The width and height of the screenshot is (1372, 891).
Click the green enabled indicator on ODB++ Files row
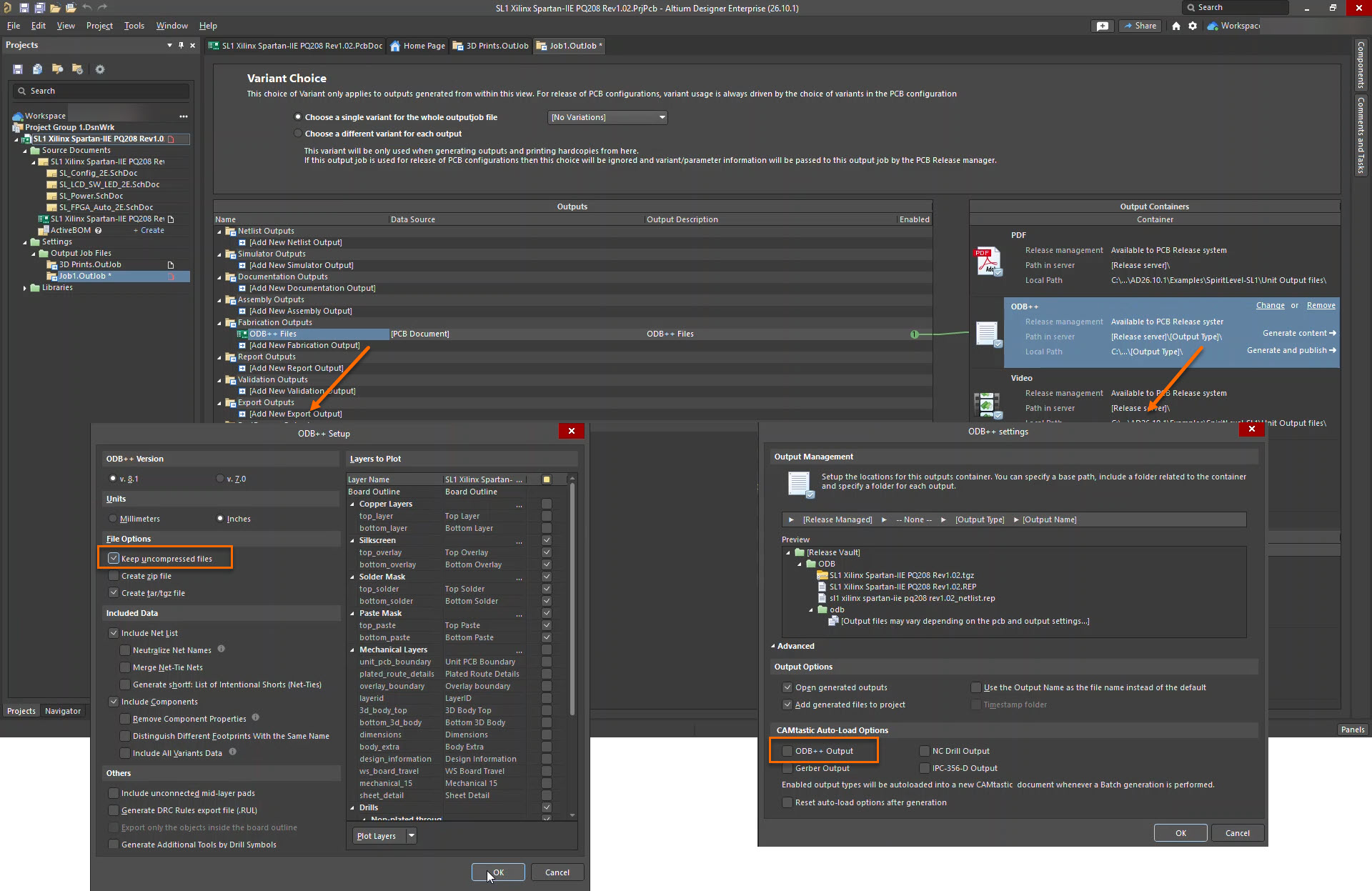click(914, 334)
